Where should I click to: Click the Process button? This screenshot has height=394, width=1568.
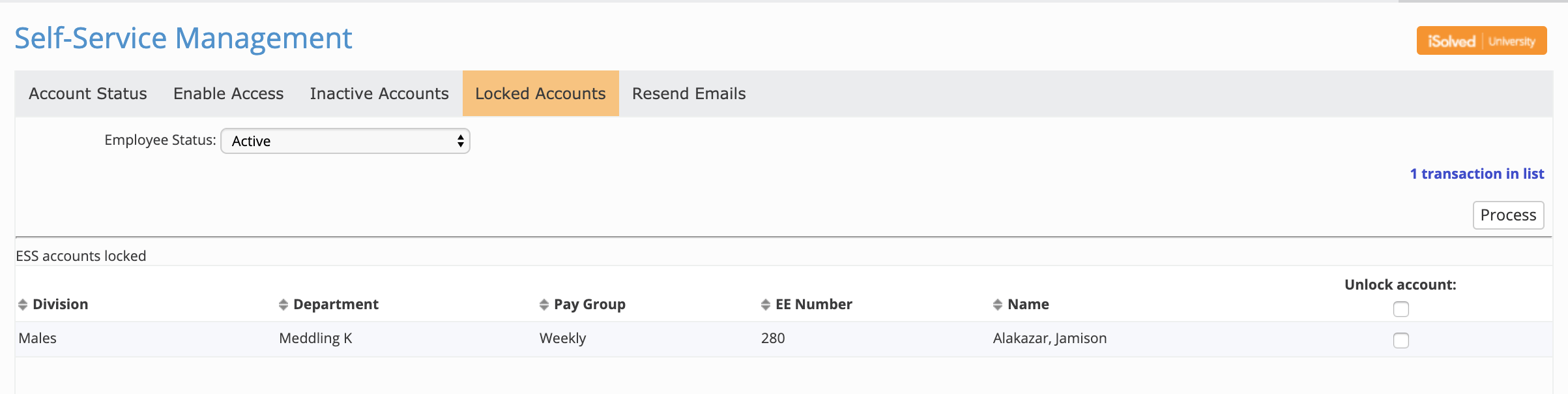[1508, 215]
